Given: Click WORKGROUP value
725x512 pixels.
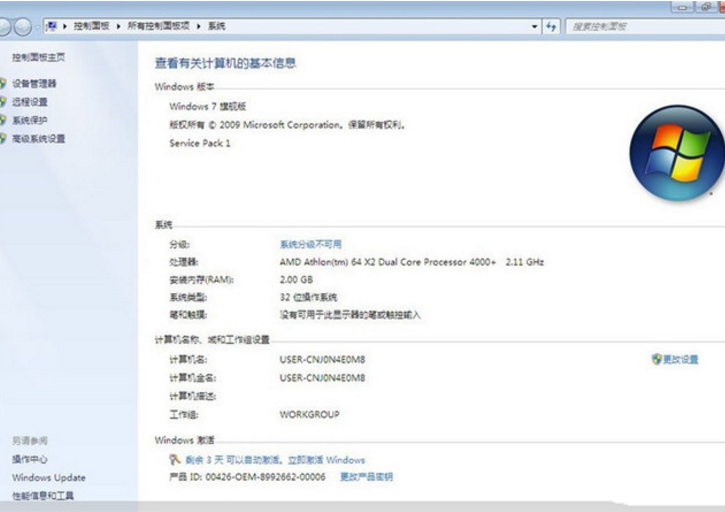Looking at the screenshot, I should pos(309,414).
